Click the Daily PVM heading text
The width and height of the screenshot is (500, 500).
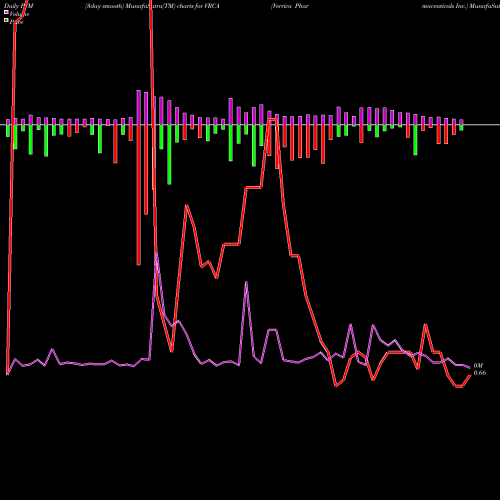(19, 6)
